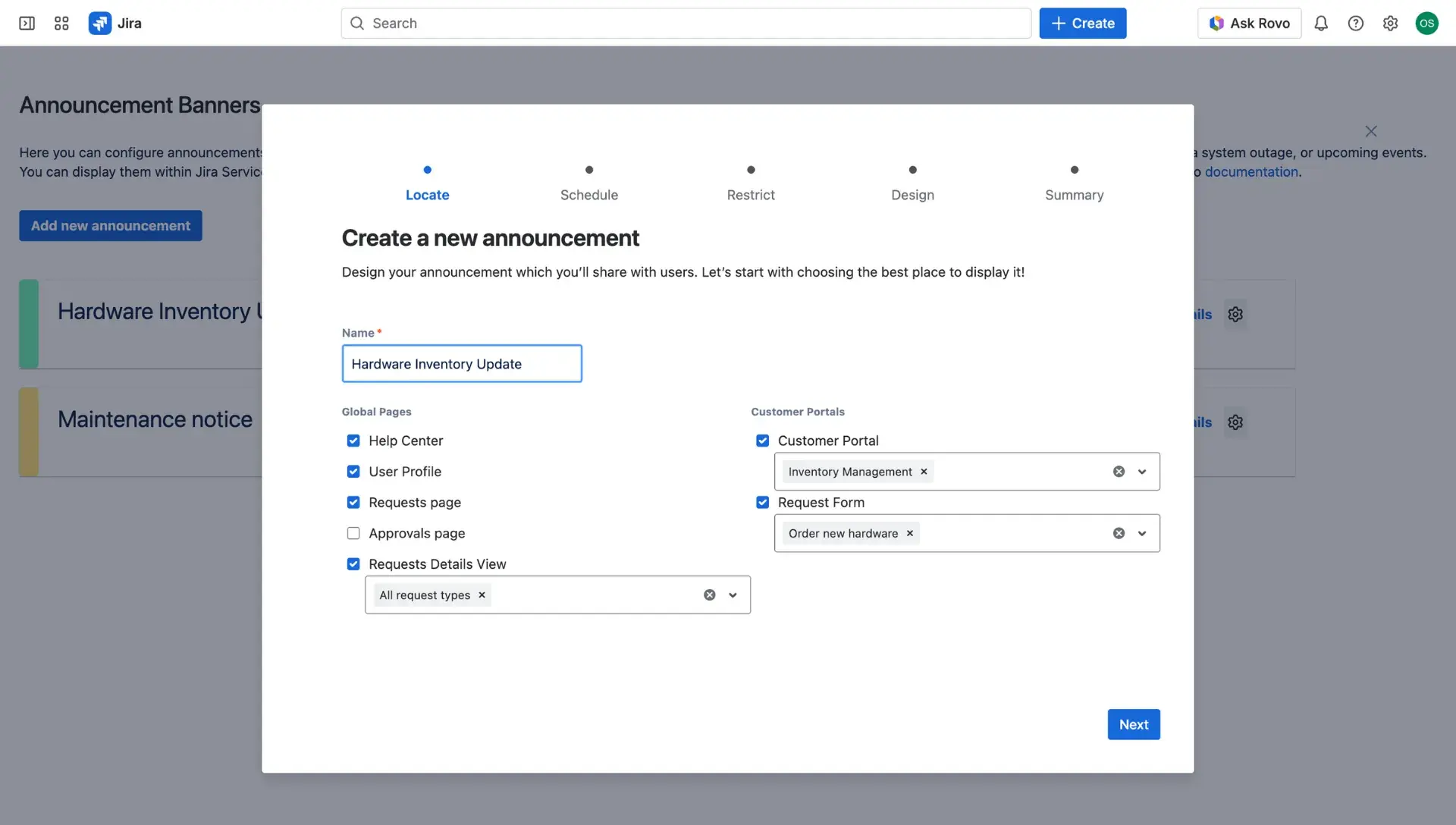Open the Ask Rovo assistant
The height and width of the screenshot is (825, 1456).
pyautogui.click(x=1248, y=23)
